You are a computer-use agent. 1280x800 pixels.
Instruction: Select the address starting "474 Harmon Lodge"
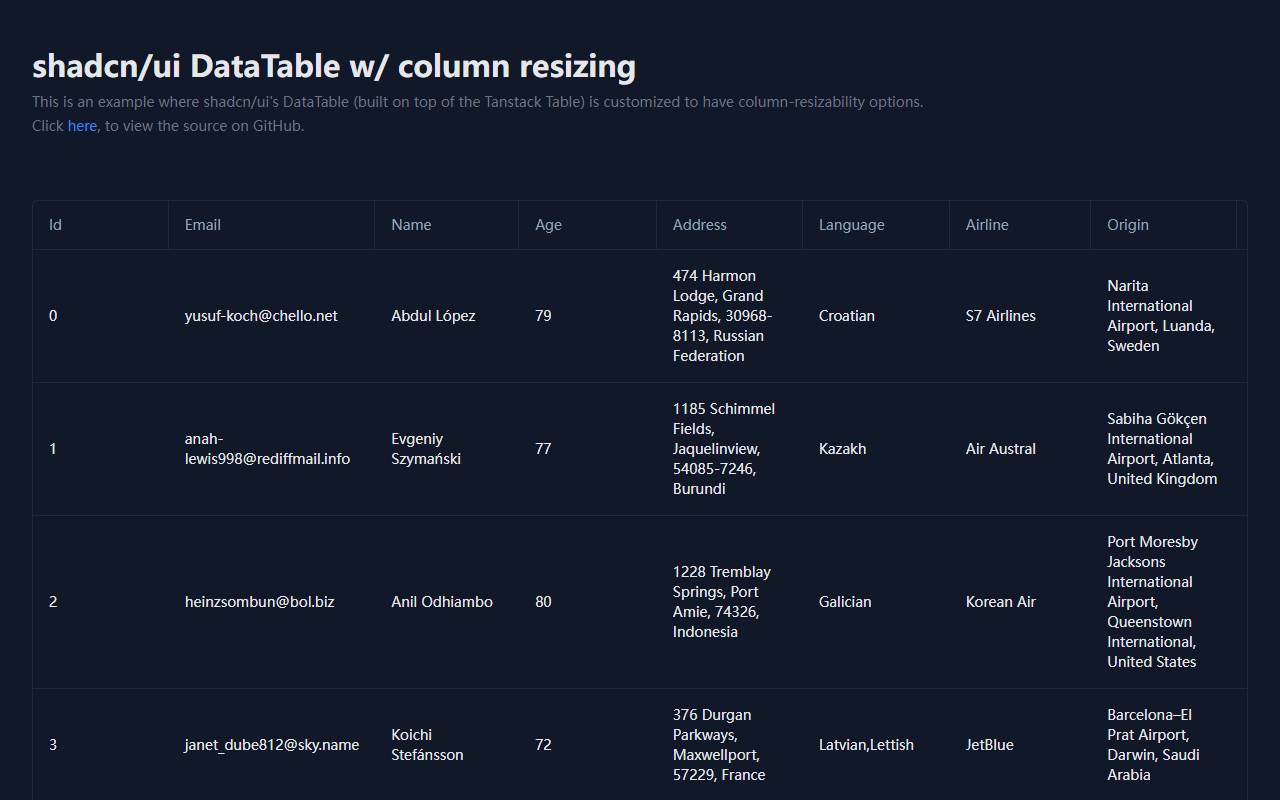(x=723, y=316)
